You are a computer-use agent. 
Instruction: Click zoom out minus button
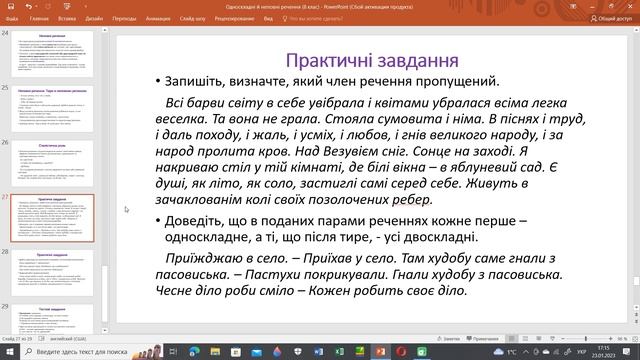[x=563, y=339]
